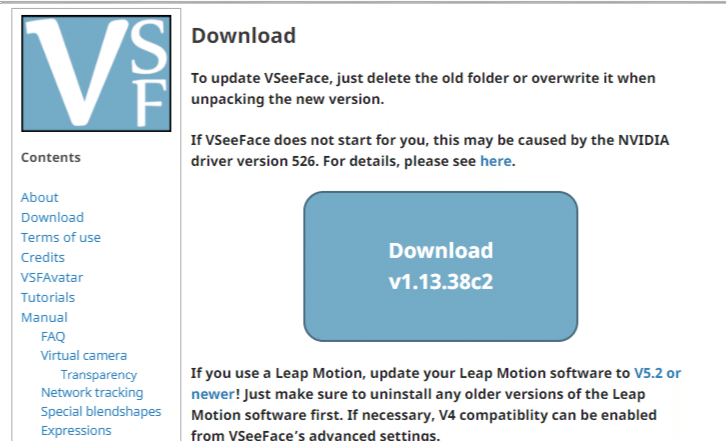
Task: Open Tutorials from the contents list
Action: click(x=48, y=297)
